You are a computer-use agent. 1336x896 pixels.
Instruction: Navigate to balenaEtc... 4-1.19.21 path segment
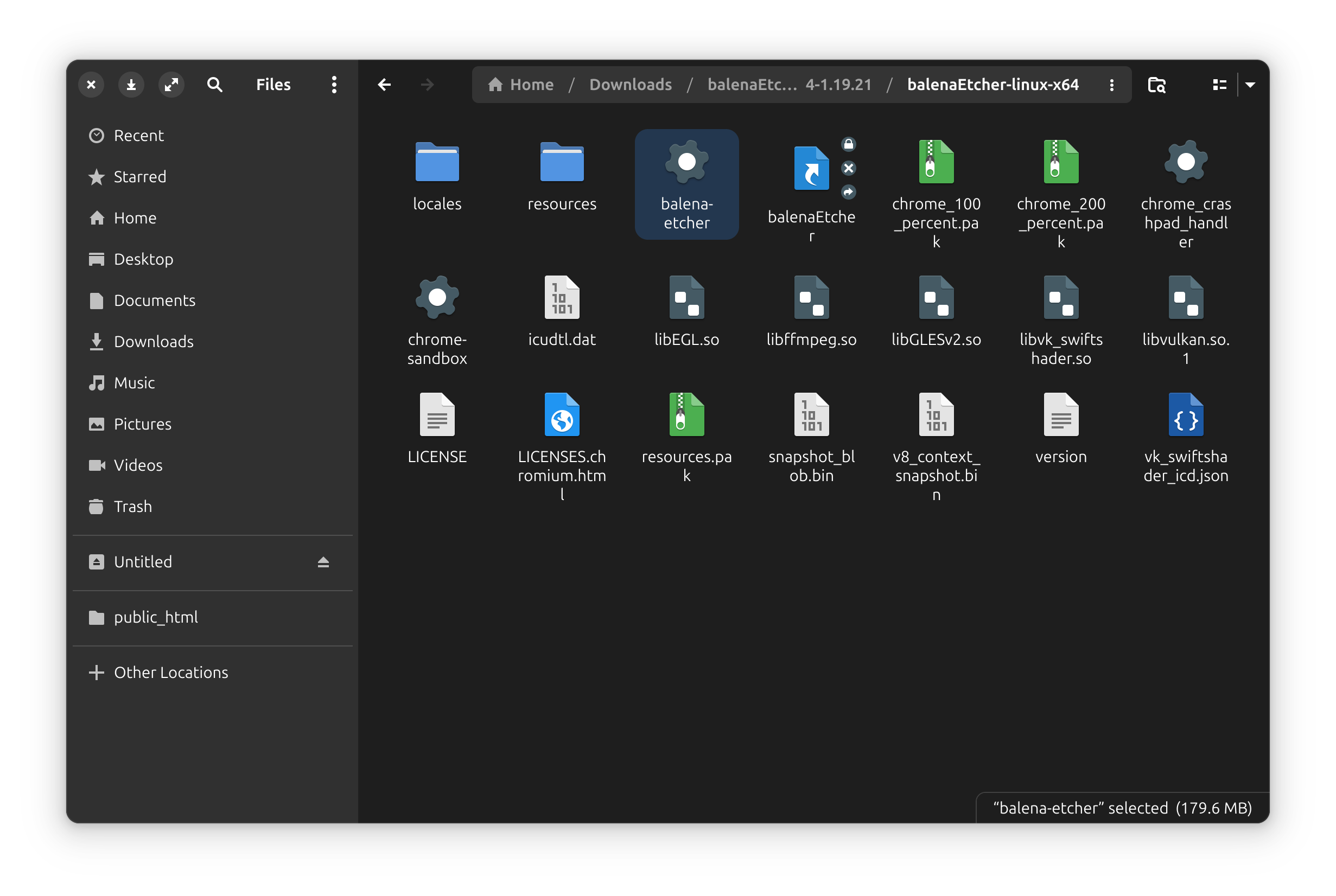790,85
